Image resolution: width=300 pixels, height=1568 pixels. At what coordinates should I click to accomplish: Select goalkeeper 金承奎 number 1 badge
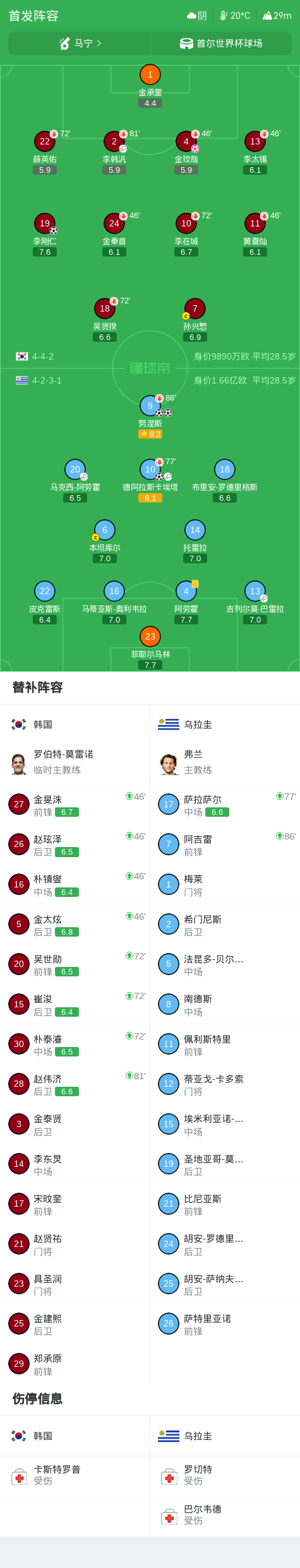coord(150,74)
